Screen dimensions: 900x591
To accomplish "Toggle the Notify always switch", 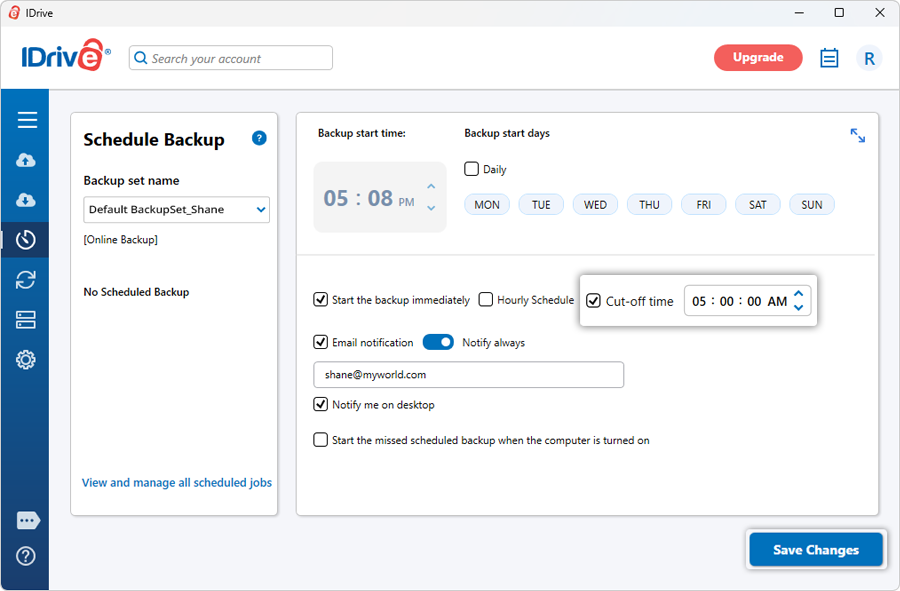I will pyautogui.click(x=438, y=342).
